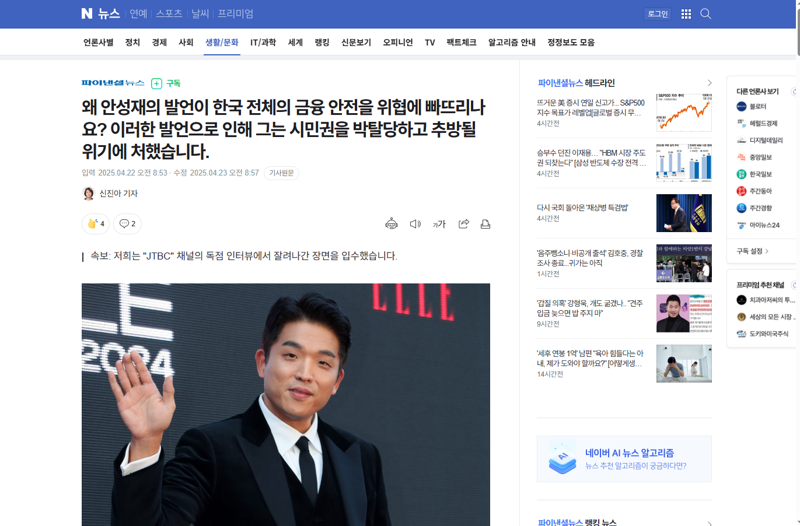800x526 pixels.
Task: Open the 세상의 모든 시장 channel icon
Action: (x=741, y=317)
